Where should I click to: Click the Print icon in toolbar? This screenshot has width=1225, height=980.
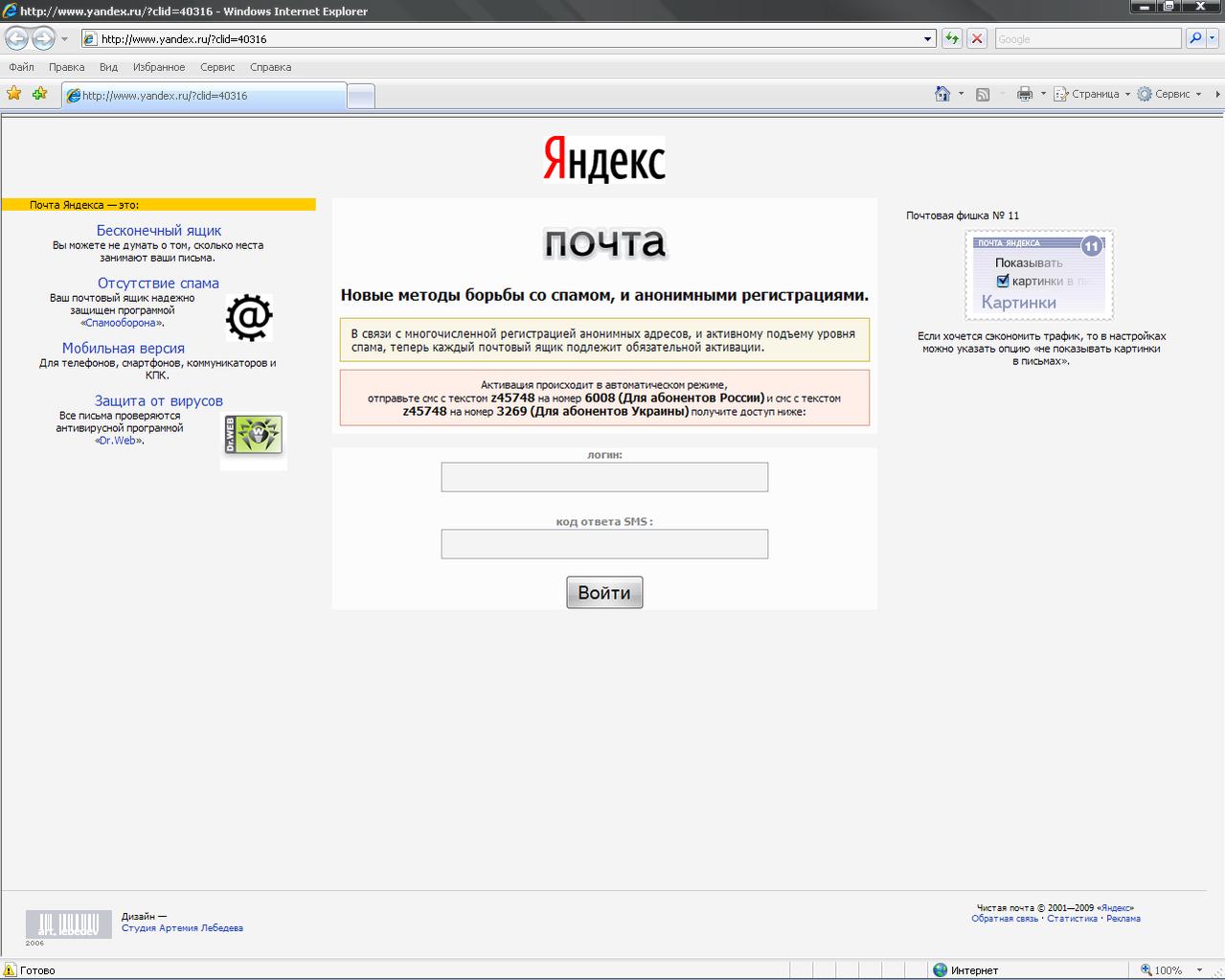1024,94
